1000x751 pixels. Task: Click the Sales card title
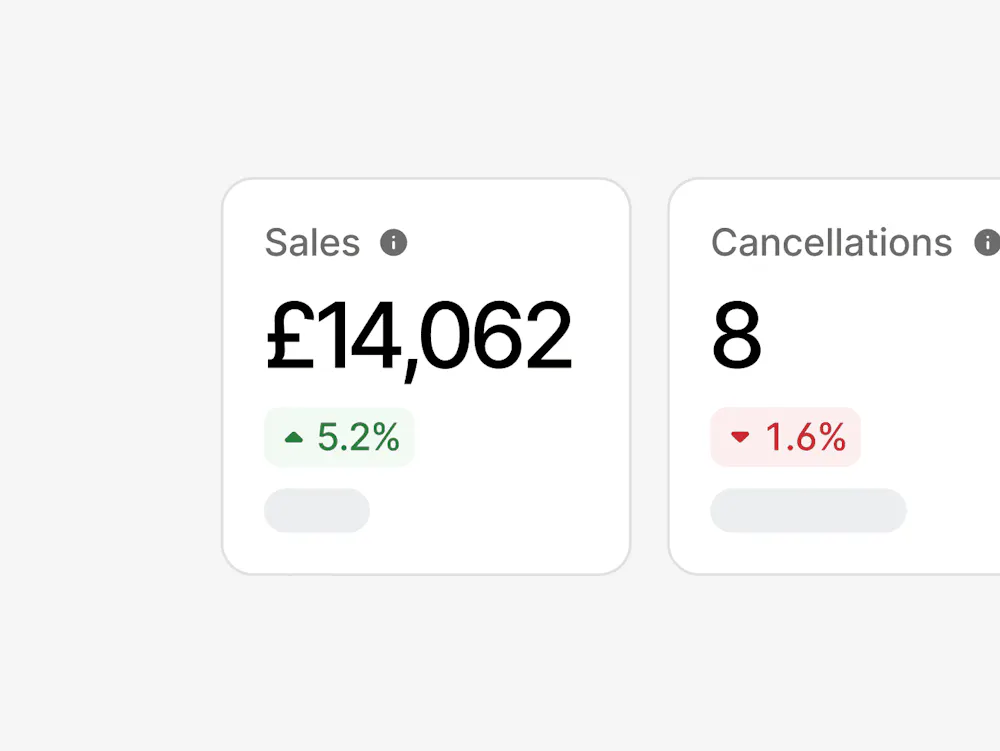(x=312, y=242)
